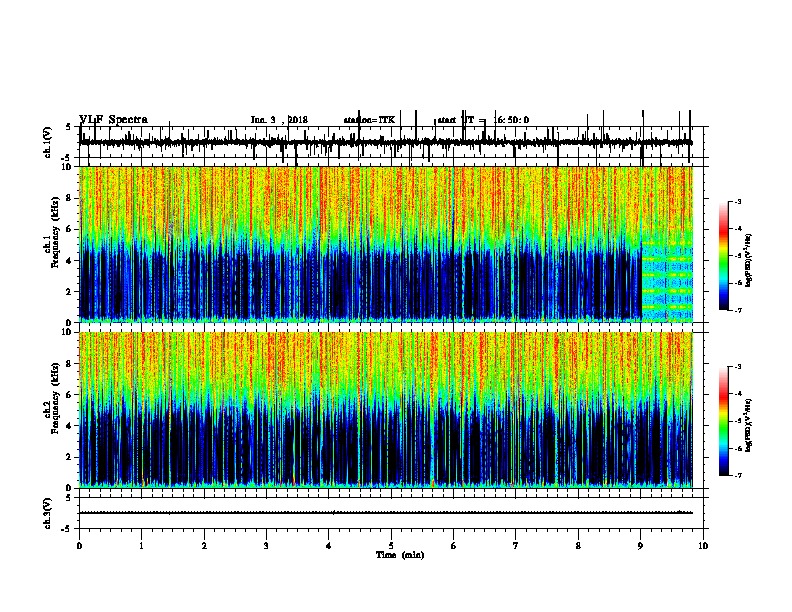This screenshot has height=612, width=792.
Task: Click the time axis tick label 7
Action: click(x=516, y=546)
